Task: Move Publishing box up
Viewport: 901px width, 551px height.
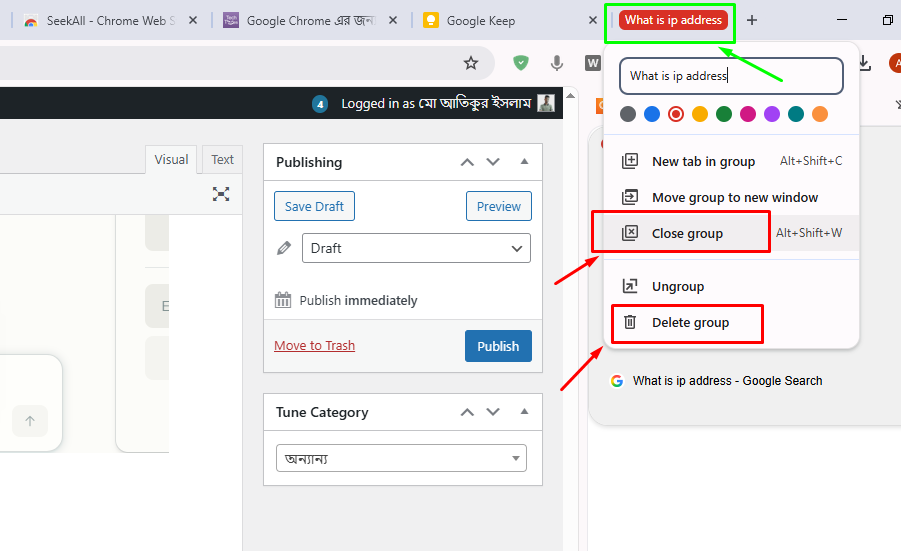Action: [467, 162]
